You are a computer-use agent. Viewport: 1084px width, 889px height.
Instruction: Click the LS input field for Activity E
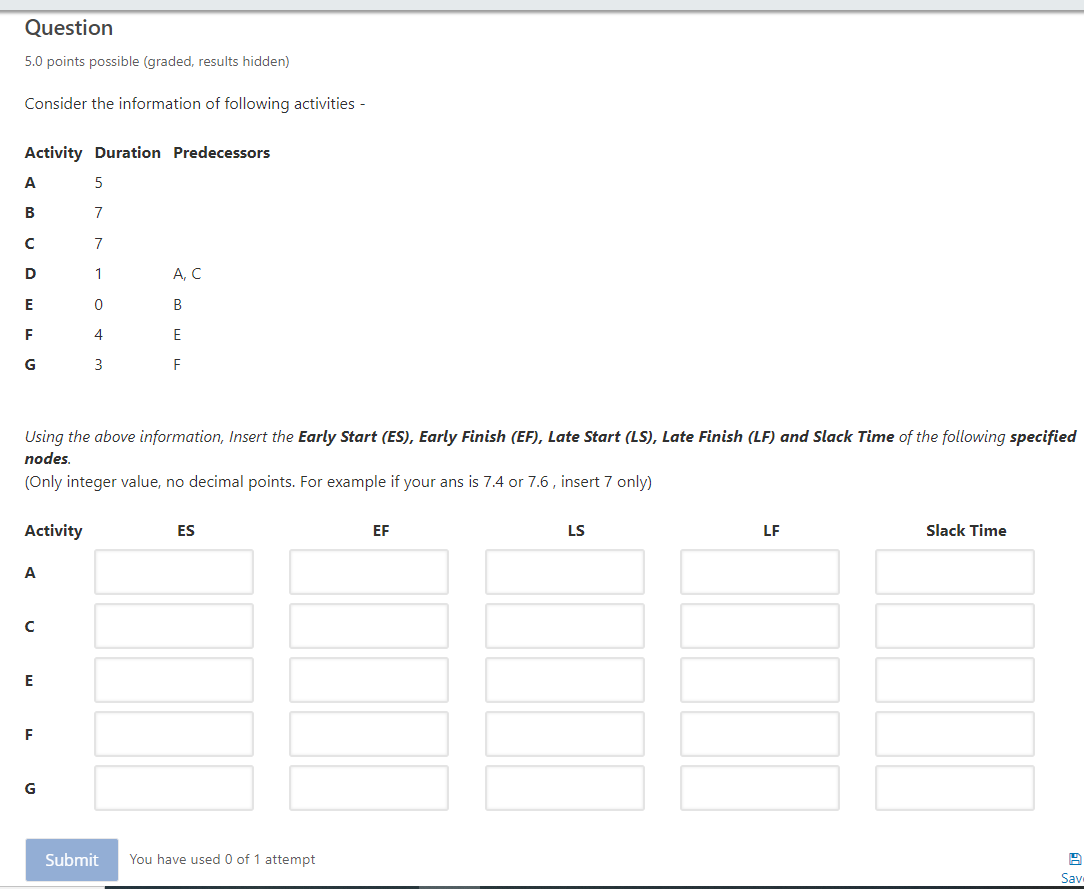(564, 679)
